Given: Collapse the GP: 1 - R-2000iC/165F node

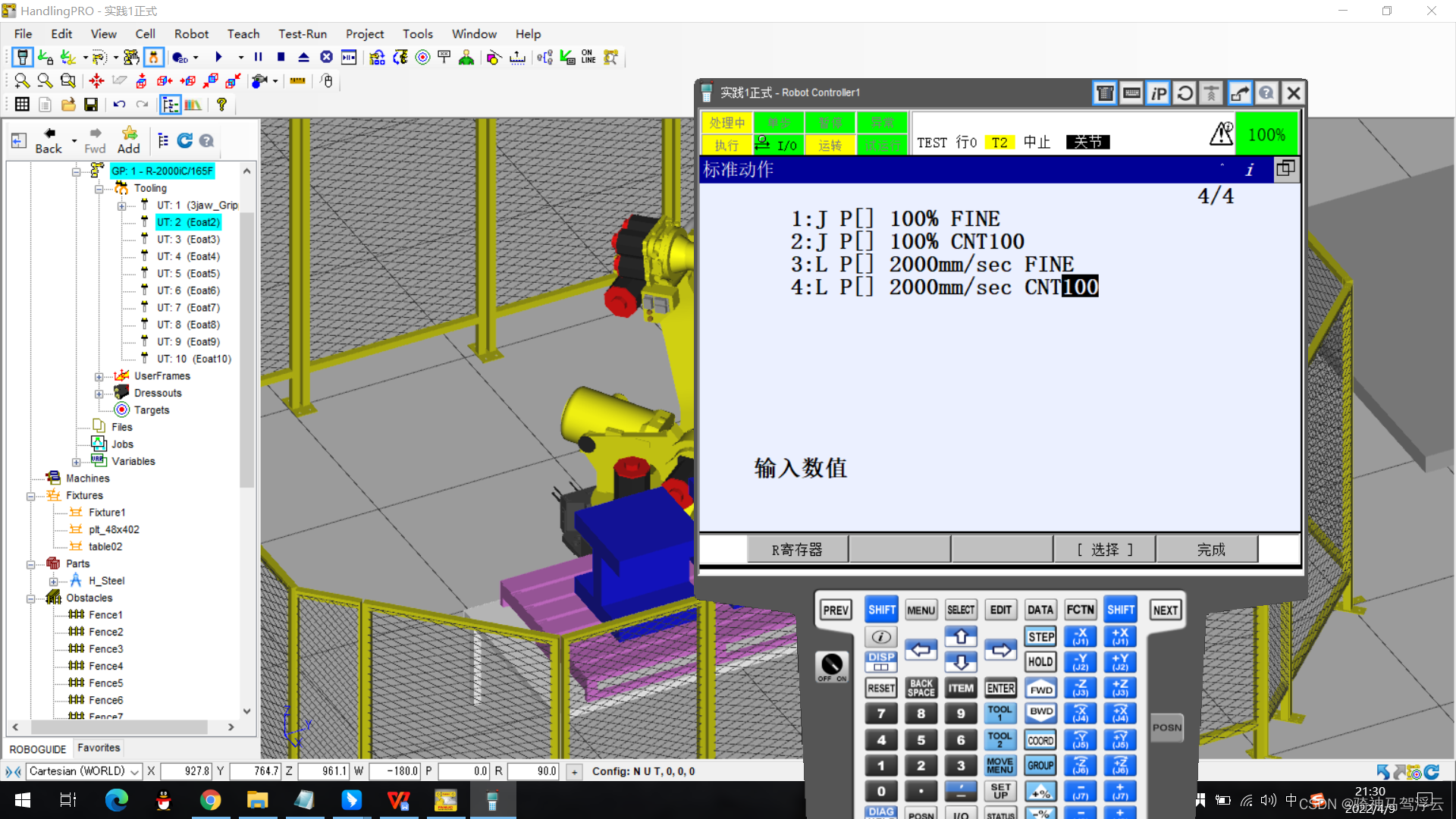Looking at the screenshot, I should [x=76, y=172].
